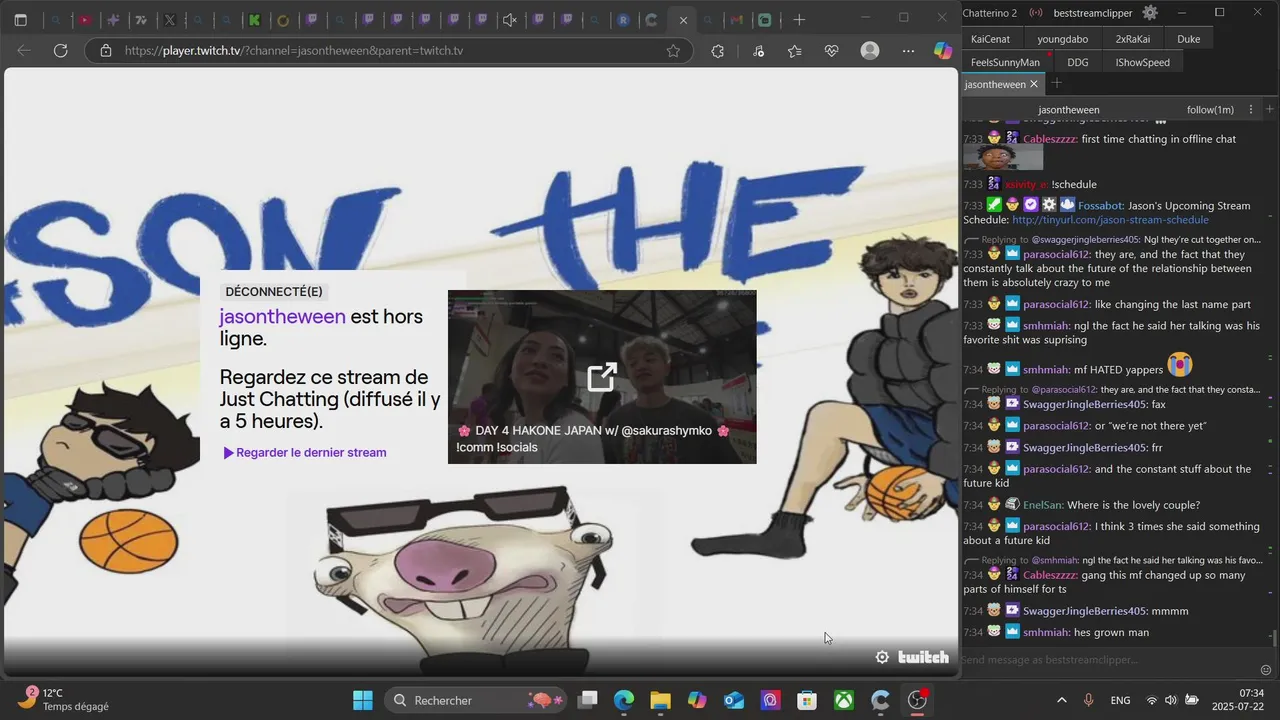
Task: Click the jasontheween channel name link
Action: click(x=282, y=316)
